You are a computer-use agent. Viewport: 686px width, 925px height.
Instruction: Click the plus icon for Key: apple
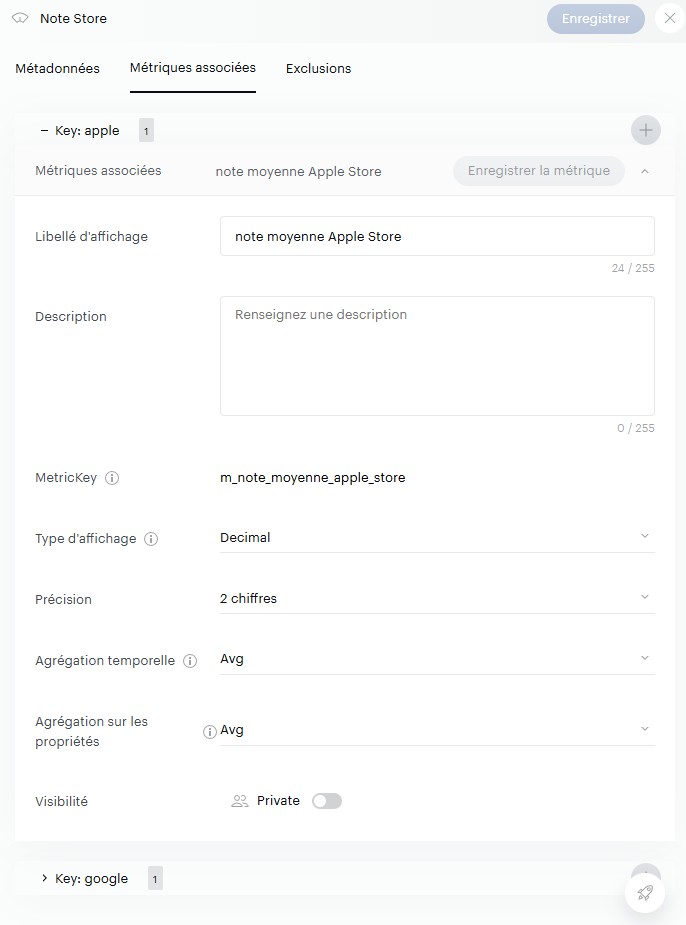pos(645,130)
